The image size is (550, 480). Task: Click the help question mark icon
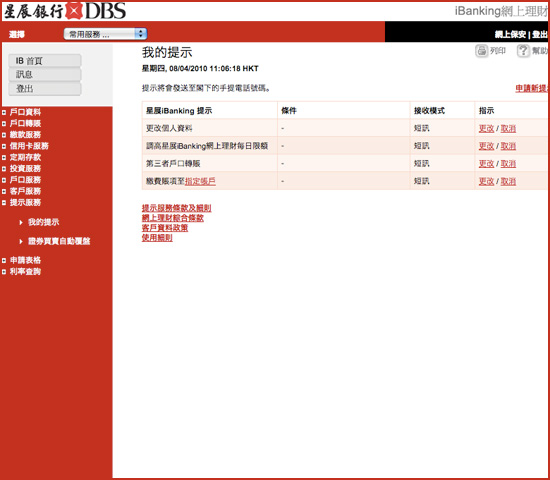(523, 51)
